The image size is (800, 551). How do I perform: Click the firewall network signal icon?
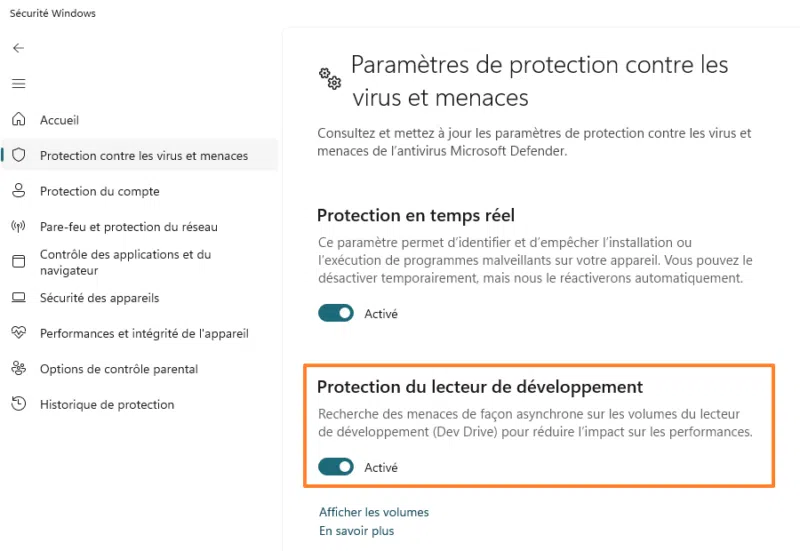click(18, 227)
